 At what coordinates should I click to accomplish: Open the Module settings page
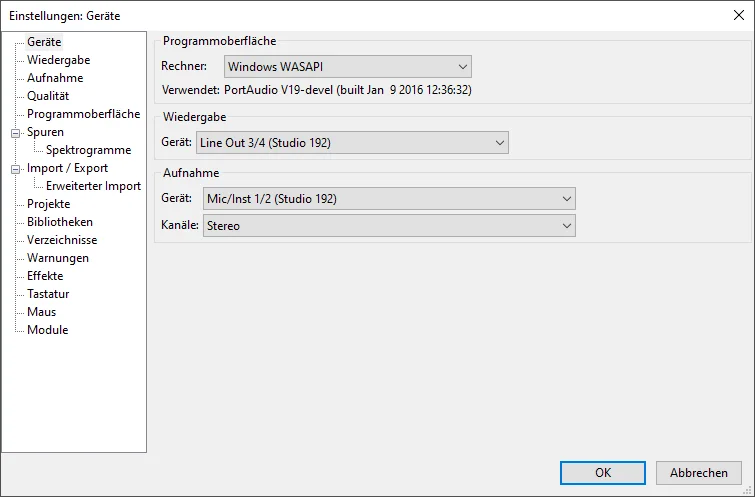(47, 330)
